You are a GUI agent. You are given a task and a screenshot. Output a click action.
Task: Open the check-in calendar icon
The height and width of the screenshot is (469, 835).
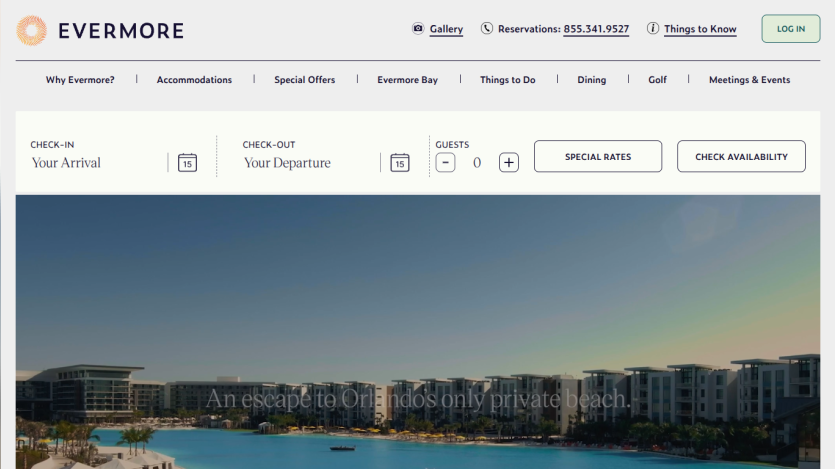(x=187, y=162)
